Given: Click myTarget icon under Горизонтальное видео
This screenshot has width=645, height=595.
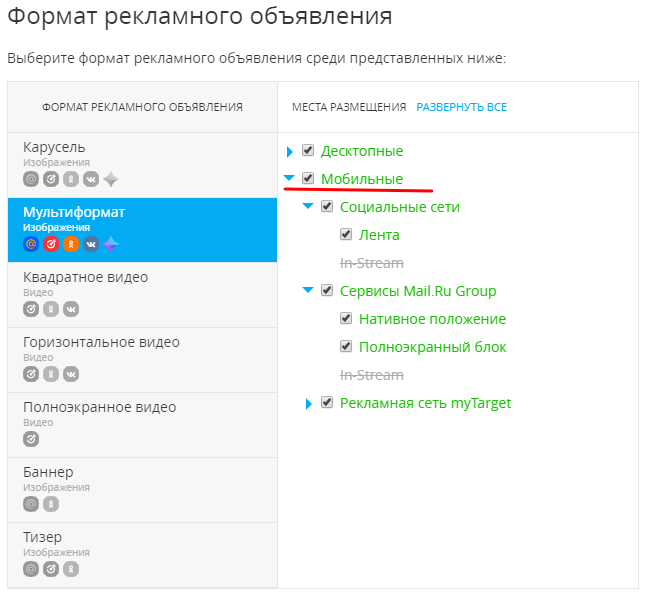Looking at the screenshot, I should [31, 374].
